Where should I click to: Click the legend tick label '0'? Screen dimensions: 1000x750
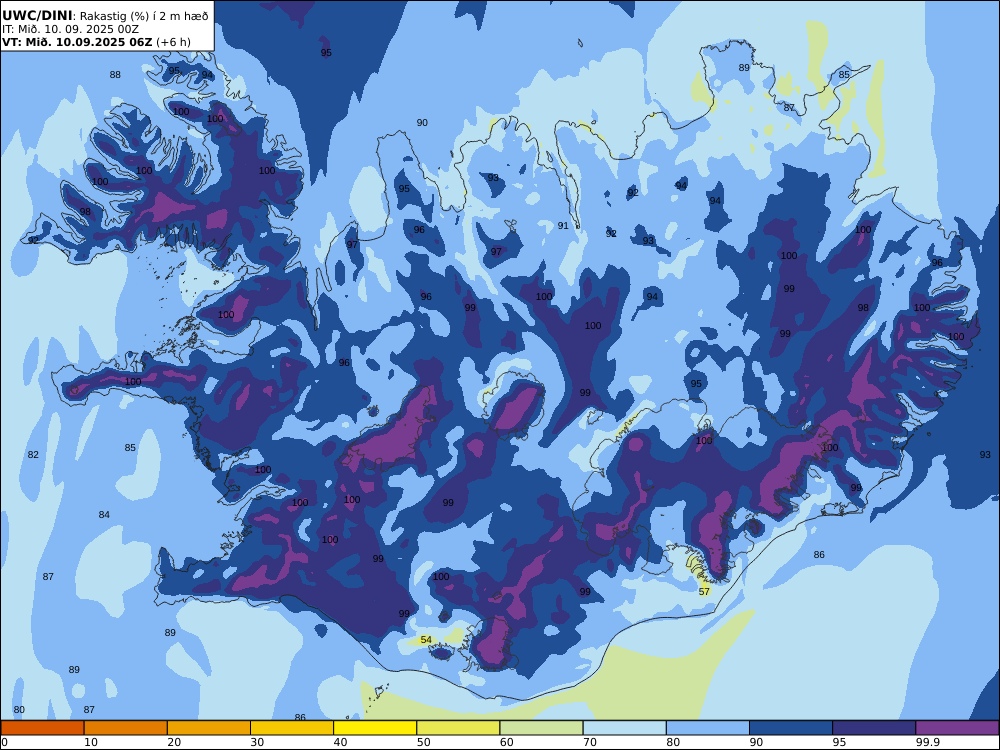coord(4,742)
